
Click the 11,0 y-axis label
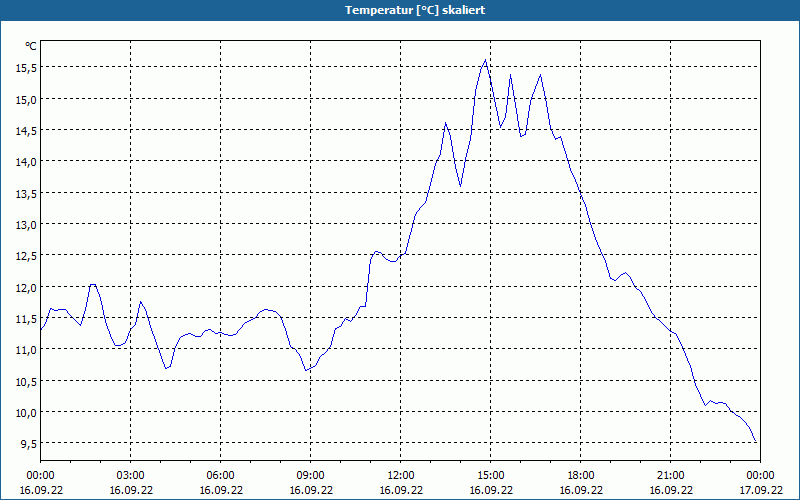coord(26,350)
